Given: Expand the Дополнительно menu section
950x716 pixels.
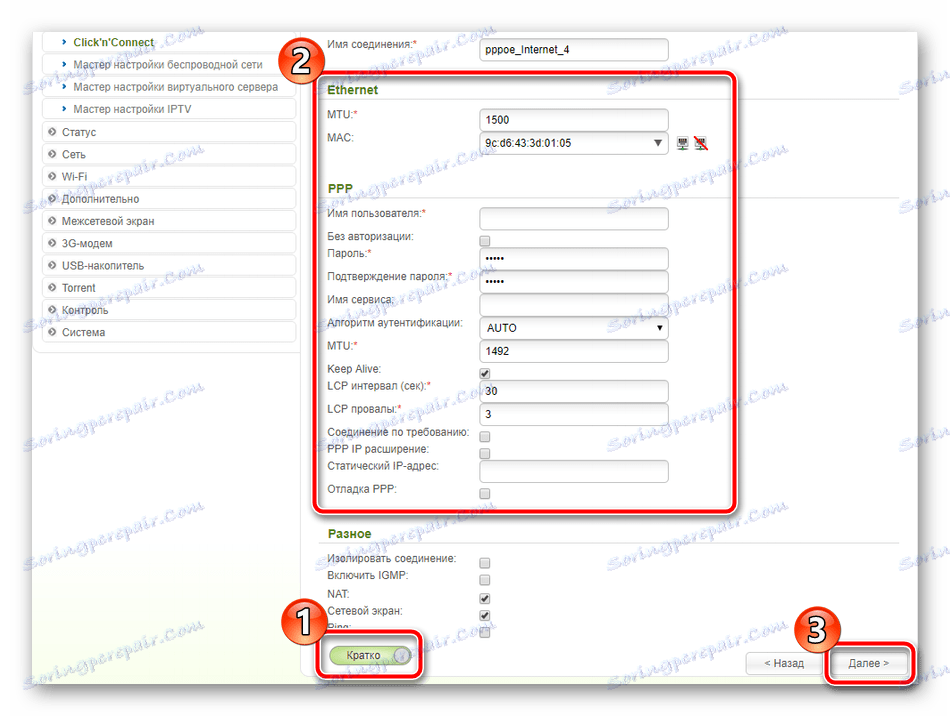Looking at the screenshot, I should coord(169,199).
